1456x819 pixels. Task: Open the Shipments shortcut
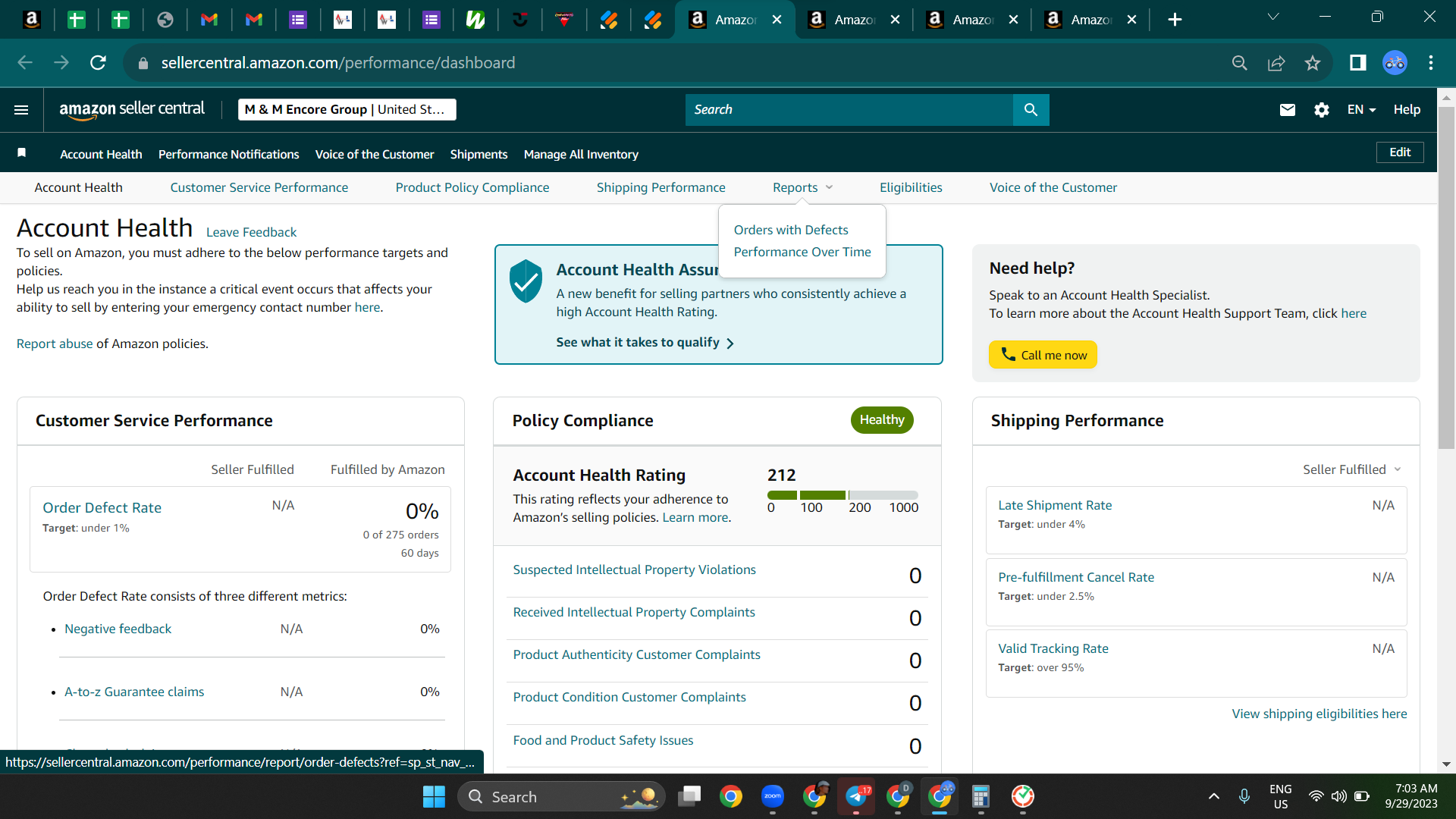(479, 154)
